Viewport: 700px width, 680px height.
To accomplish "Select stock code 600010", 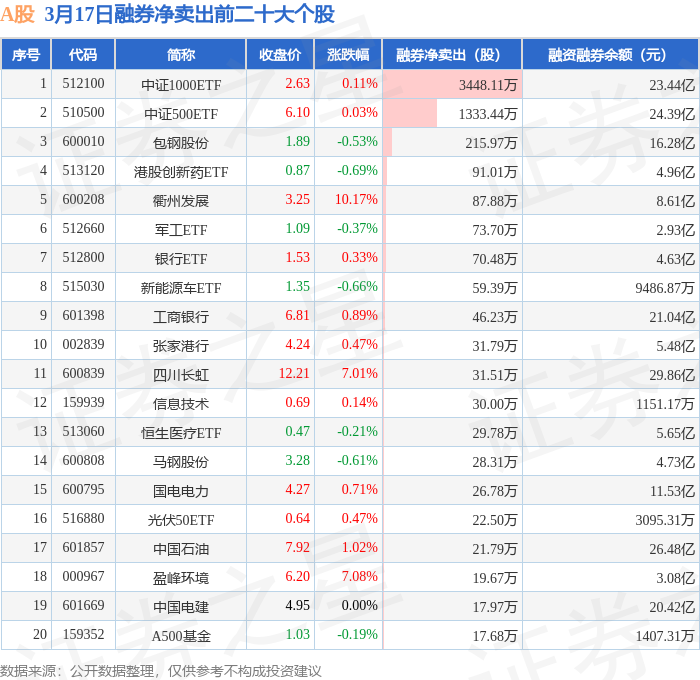I will pyautogui.click(x=83, y=142).
